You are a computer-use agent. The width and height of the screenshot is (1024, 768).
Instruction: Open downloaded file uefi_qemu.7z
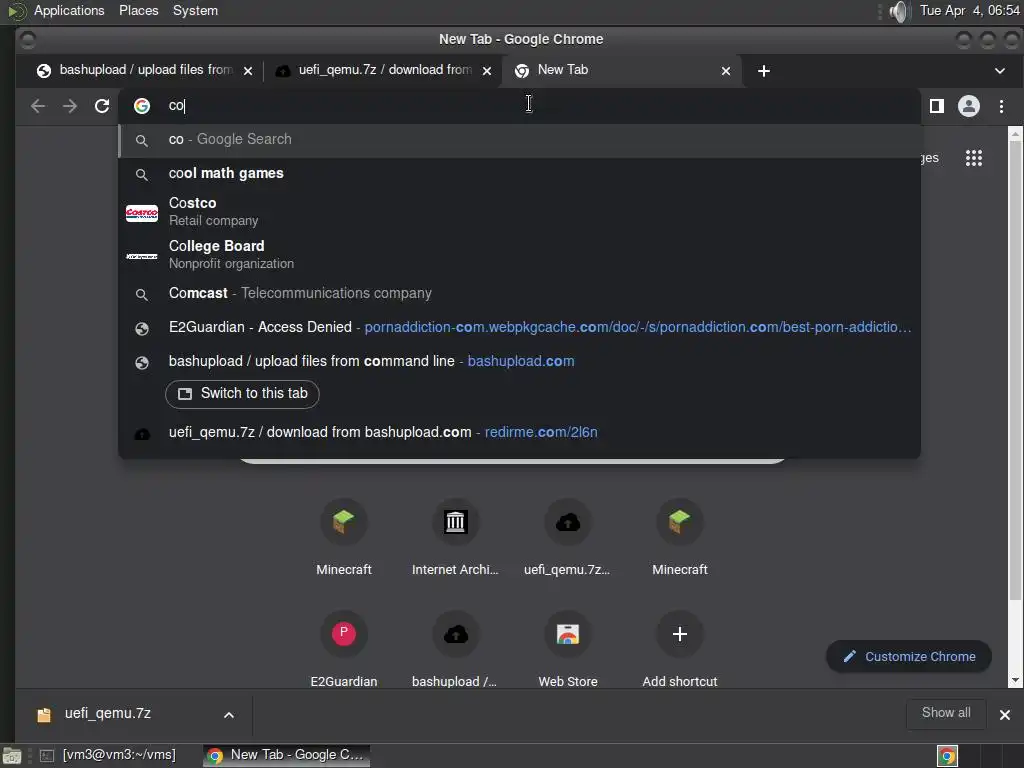tap(108, 714)
